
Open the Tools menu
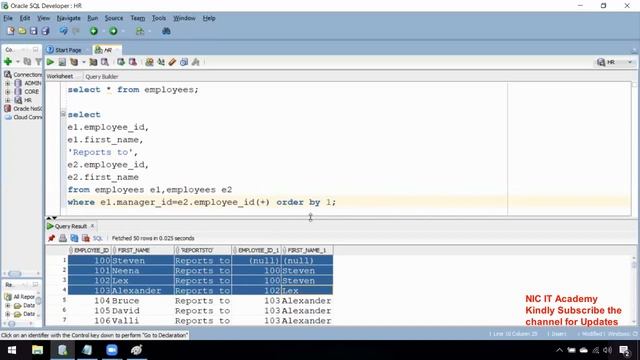(159, 18)
